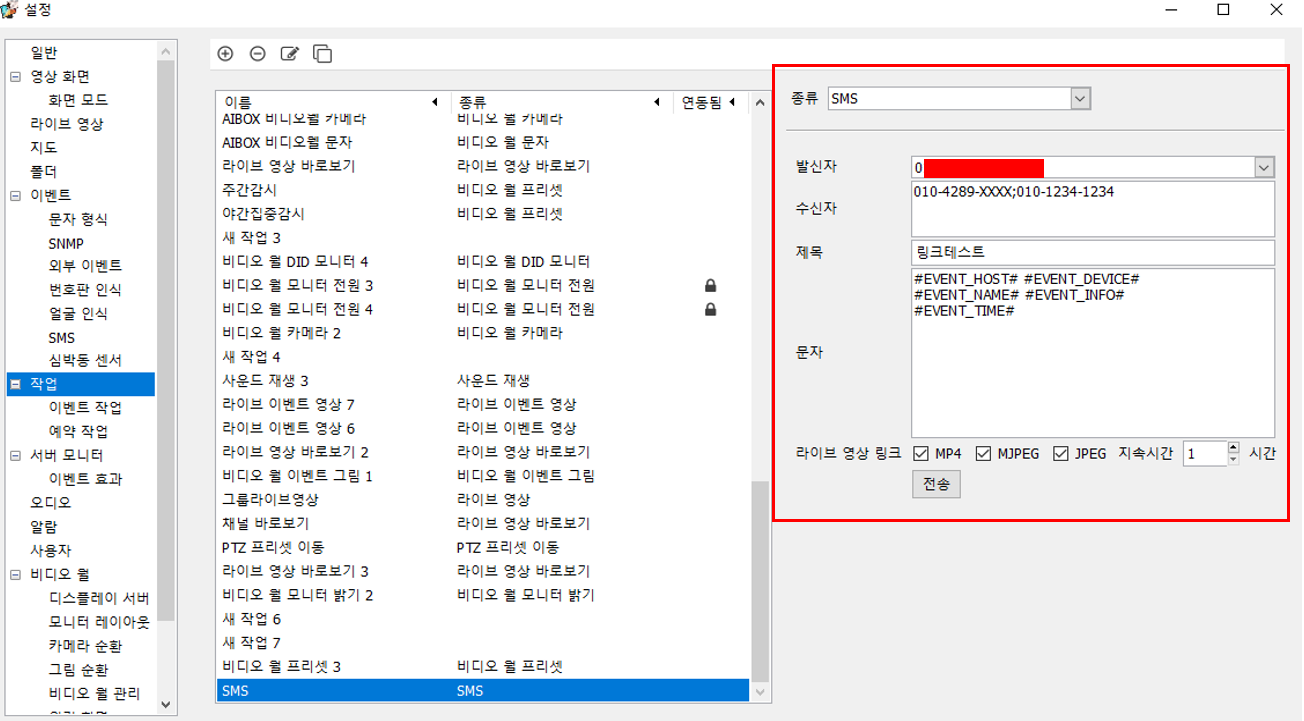Click lock icon on 비디오 월 모니터 전원 4
Image resolution: width=1304 pixels, height=721 pixels.
(x=710, y=310)
